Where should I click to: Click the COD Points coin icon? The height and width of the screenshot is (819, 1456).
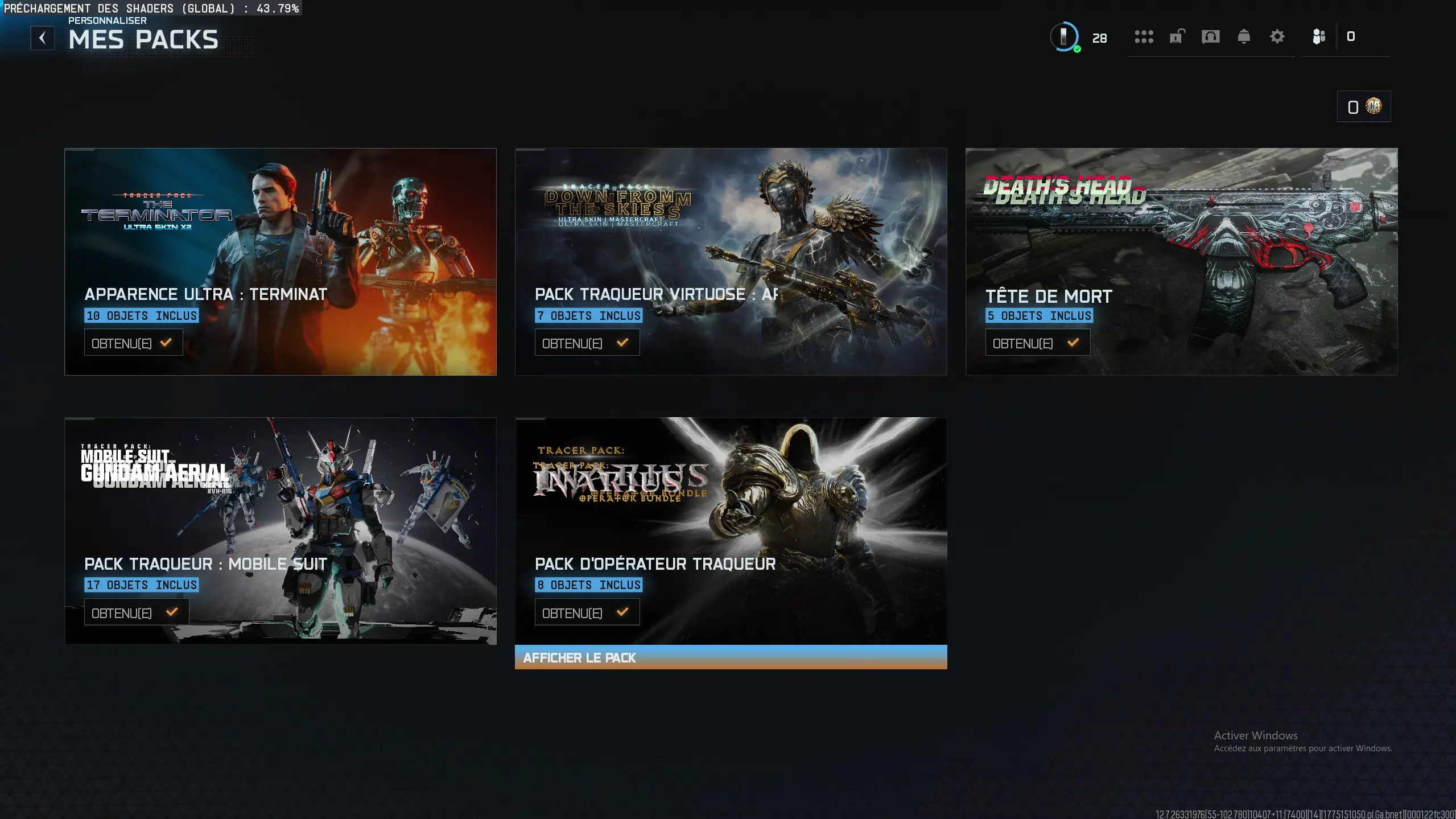click(1373, 106)
